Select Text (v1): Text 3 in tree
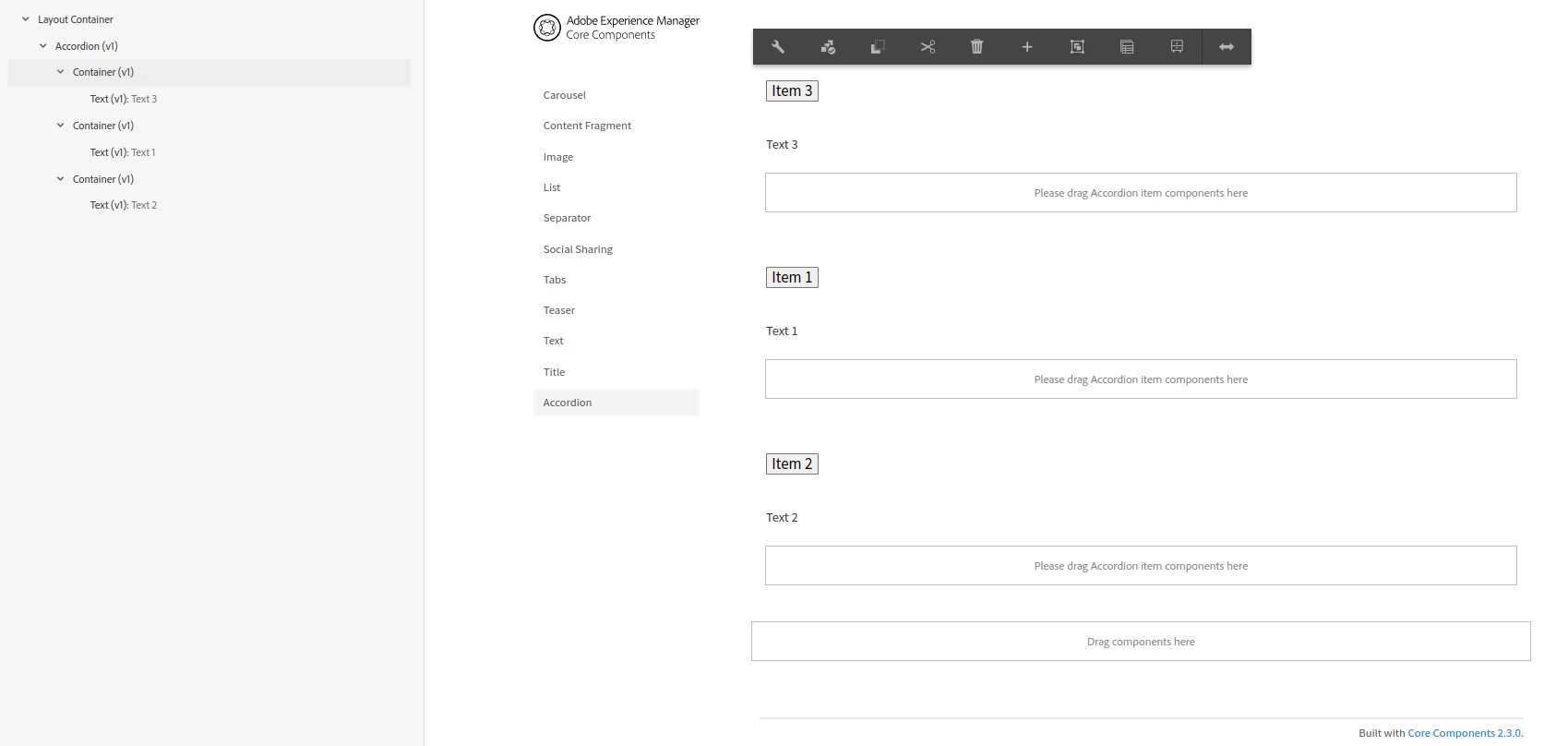 (x=124, y=99)
